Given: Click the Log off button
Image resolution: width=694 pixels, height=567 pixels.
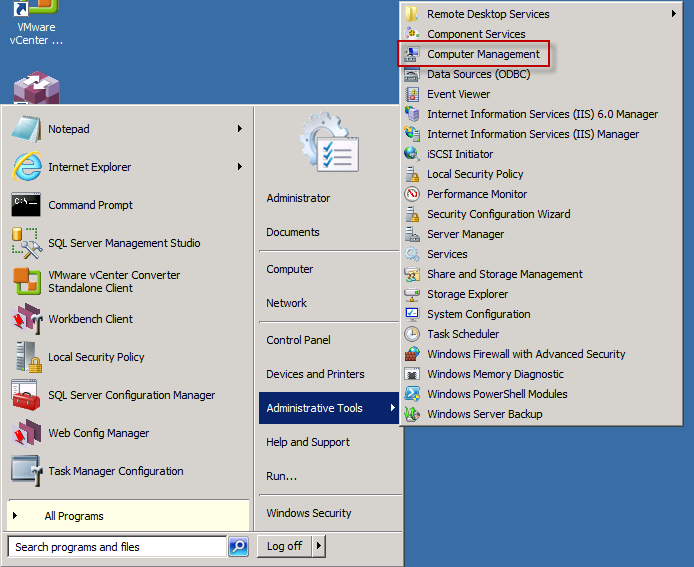Looking at the screenshot, I should point(285,546).
